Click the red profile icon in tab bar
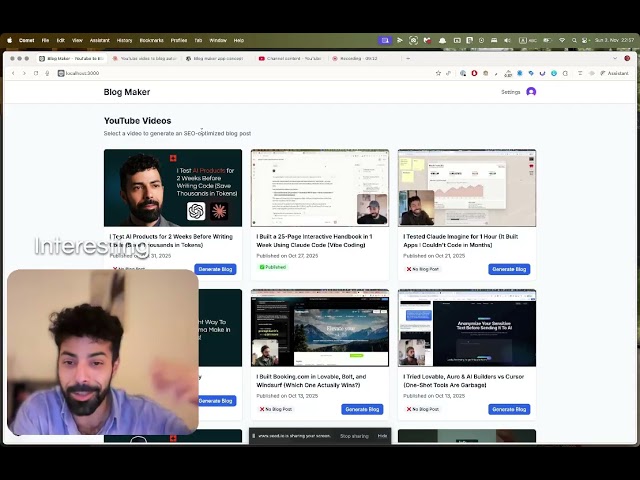The image size is (640, 480). 627,58
